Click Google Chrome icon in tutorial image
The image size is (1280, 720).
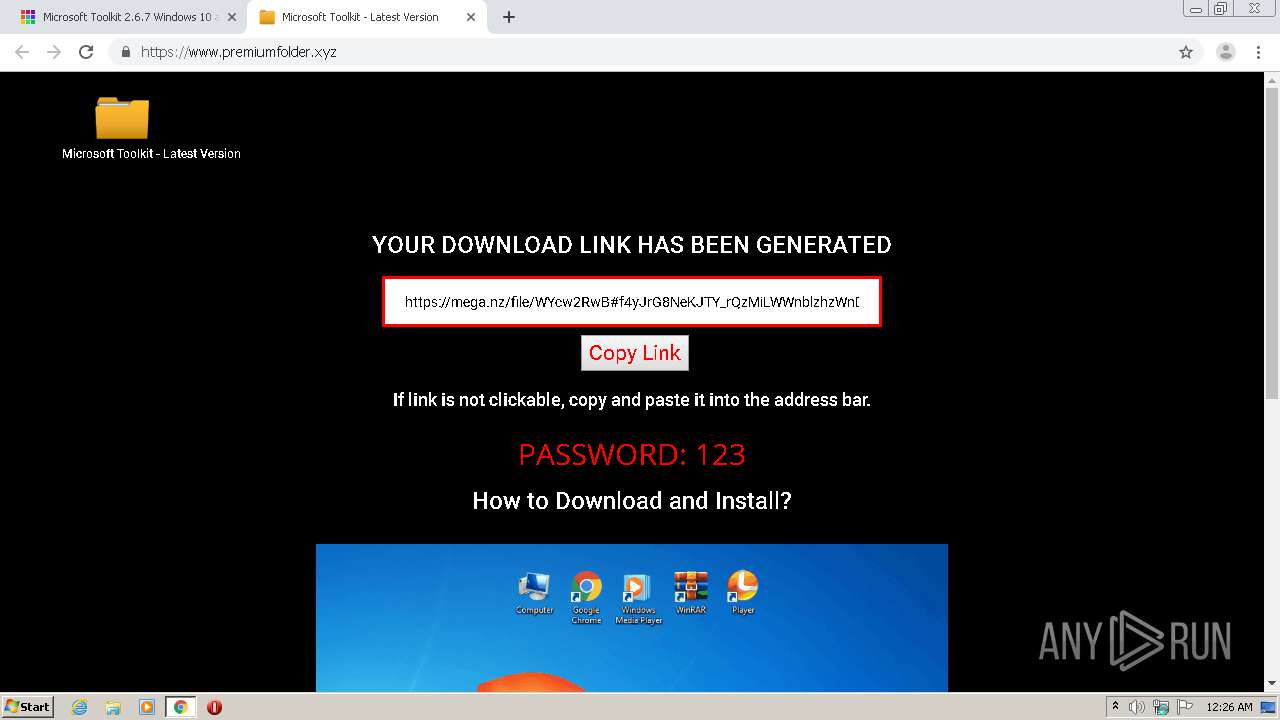click(x=586, y=597)
